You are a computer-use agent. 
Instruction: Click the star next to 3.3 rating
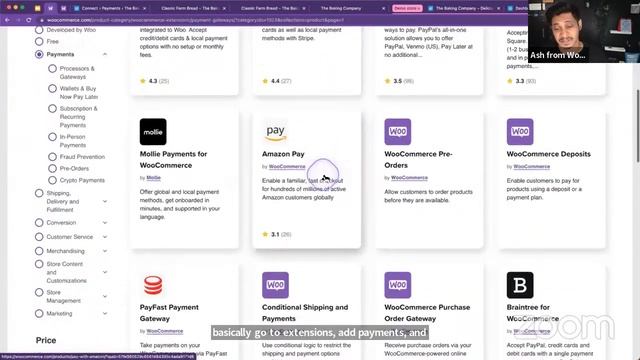click(x=510, y=81)
